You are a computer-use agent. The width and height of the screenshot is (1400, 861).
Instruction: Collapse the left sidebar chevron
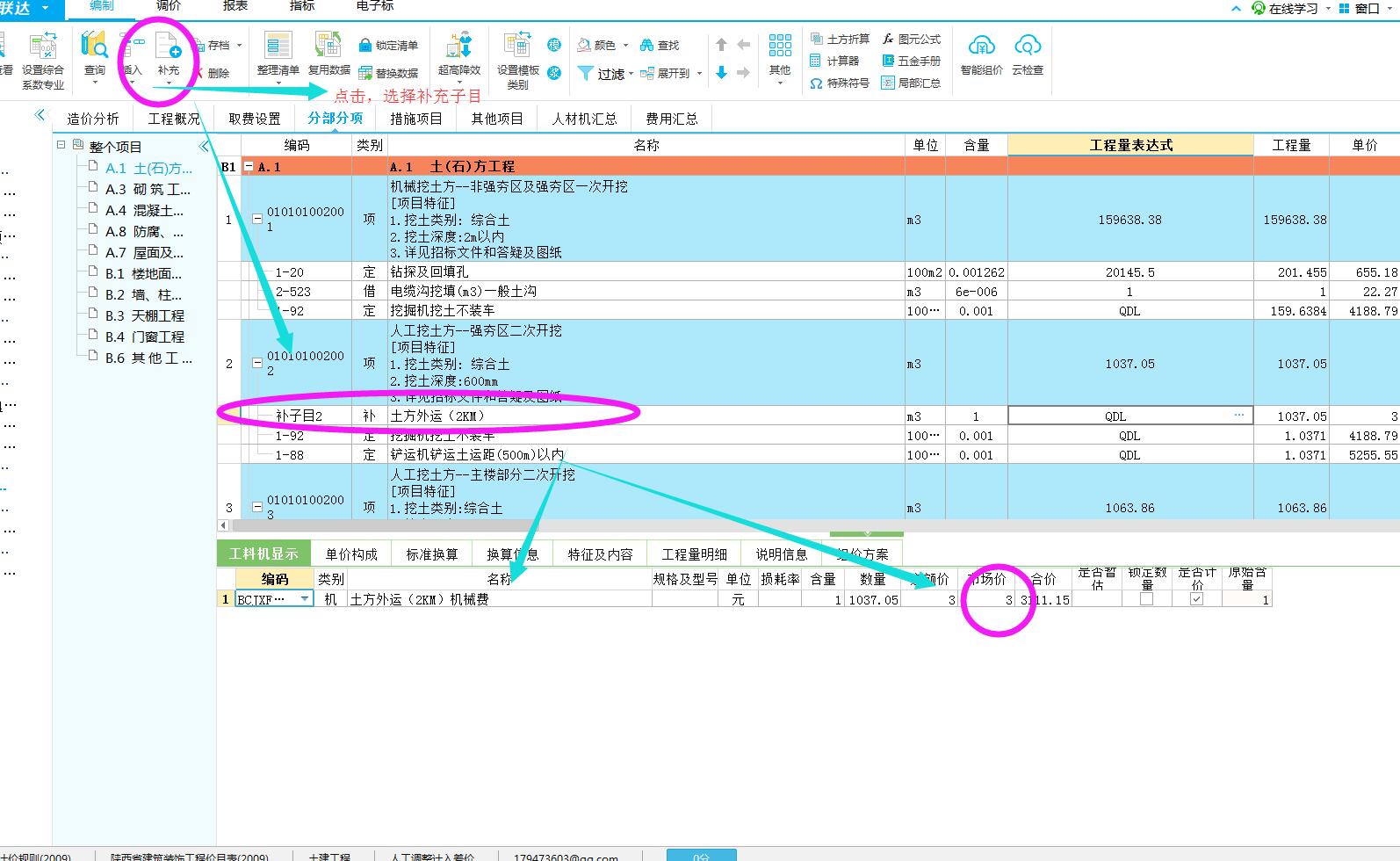40,115
